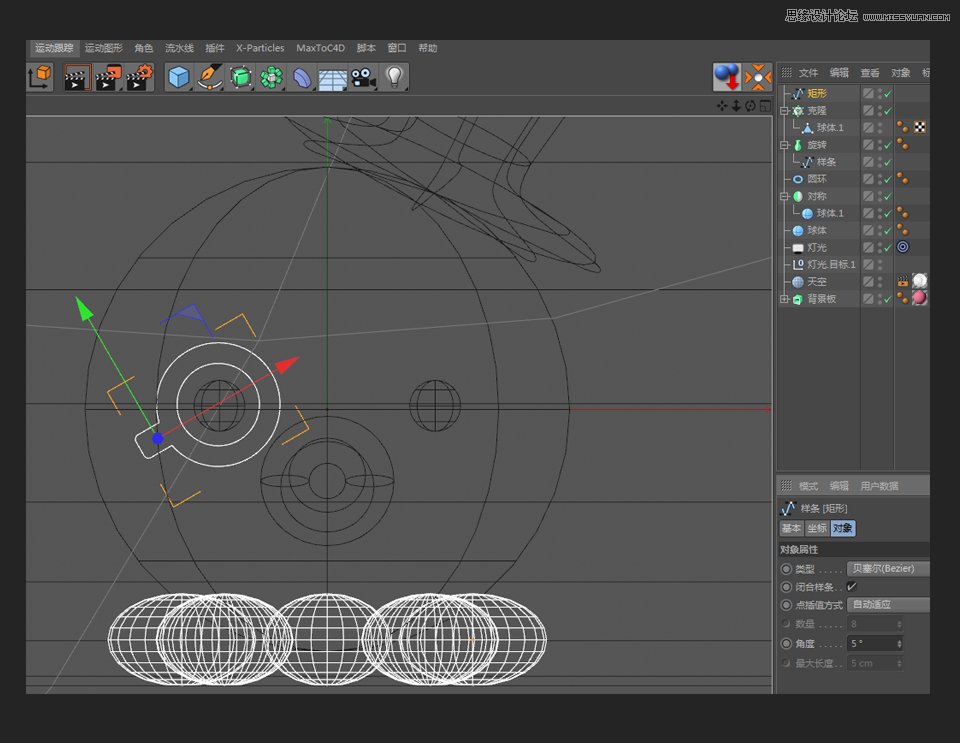Click the Render Settings clapperboard with gear
This screenshot has width=960, height=743.
click(139, 77)
